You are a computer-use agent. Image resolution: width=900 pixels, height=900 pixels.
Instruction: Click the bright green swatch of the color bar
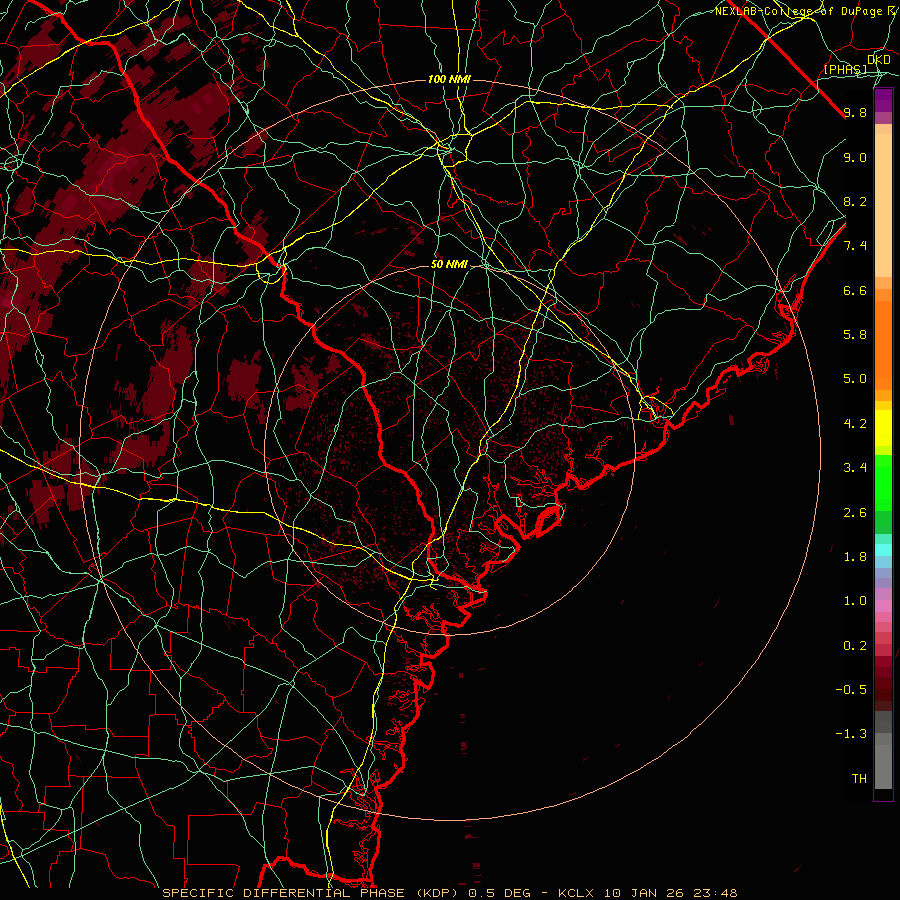pos(883,482)
